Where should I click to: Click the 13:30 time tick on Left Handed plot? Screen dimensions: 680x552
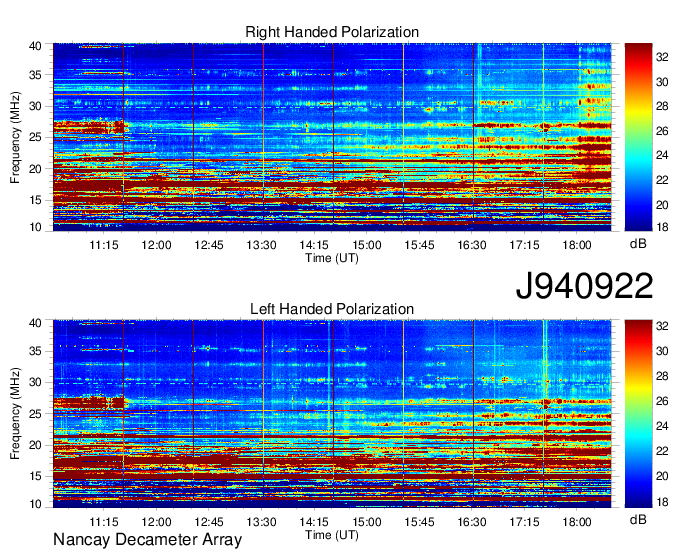click(x=262, y=522)
